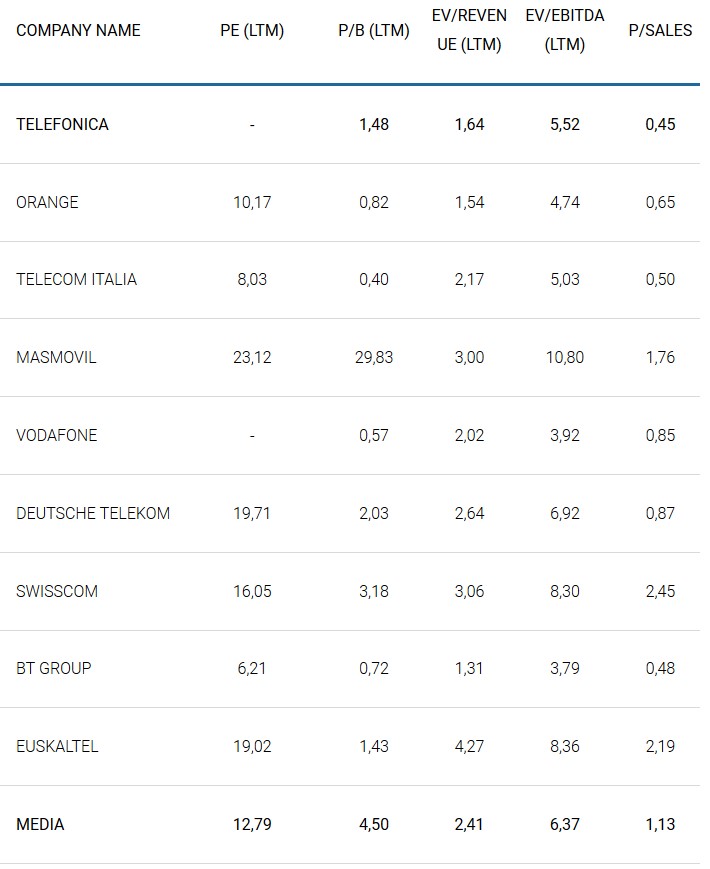Select the MEDIA P/SALES value 1,13
This screenshot has width=710, height=869.
(x=660, y=825)
